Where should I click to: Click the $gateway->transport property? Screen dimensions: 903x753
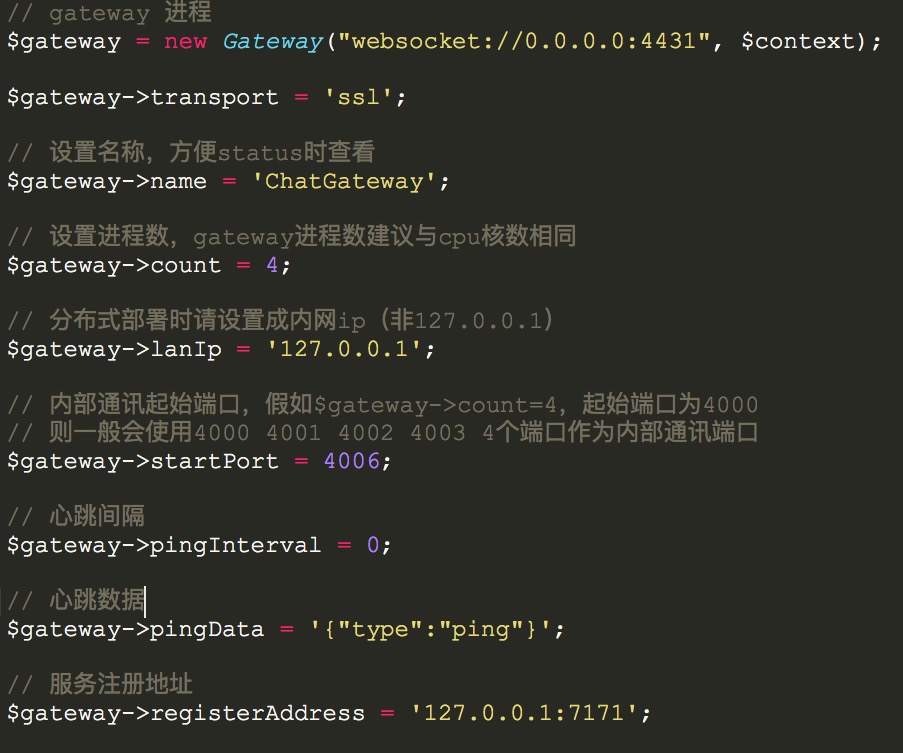pos(143,97)
